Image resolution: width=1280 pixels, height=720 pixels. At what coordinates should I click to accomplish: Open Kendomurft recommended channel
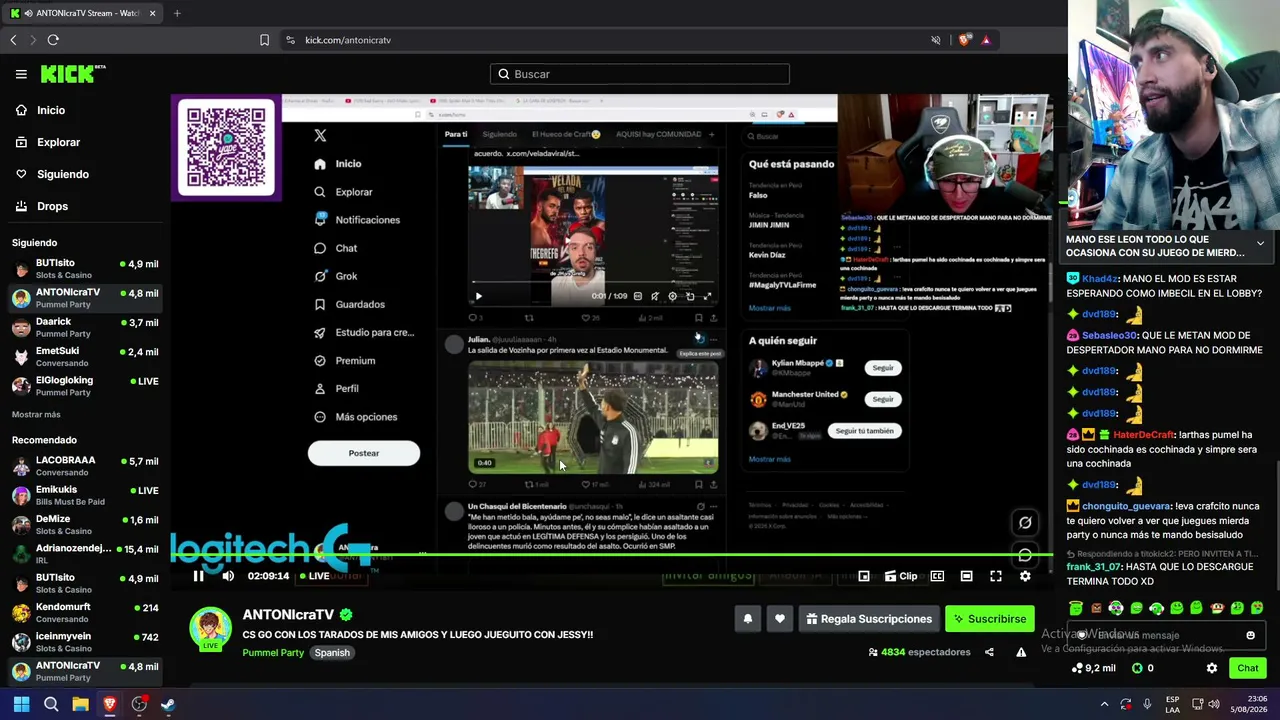click(x=84, y=612)
